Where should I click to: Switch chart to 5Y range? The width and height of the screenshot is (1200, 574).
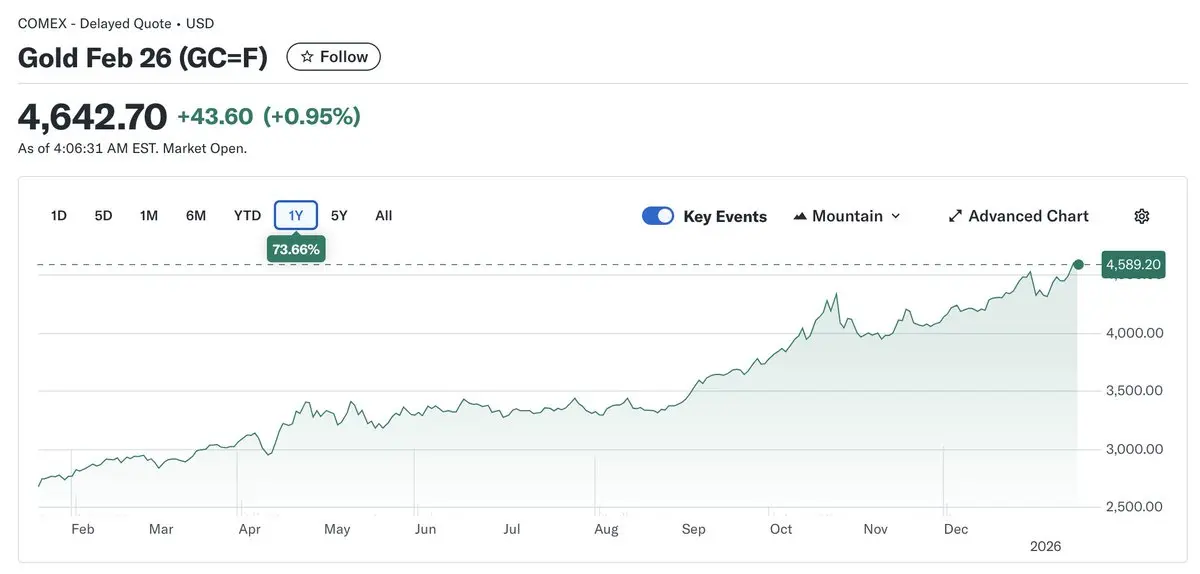click(x=339, y=215)
